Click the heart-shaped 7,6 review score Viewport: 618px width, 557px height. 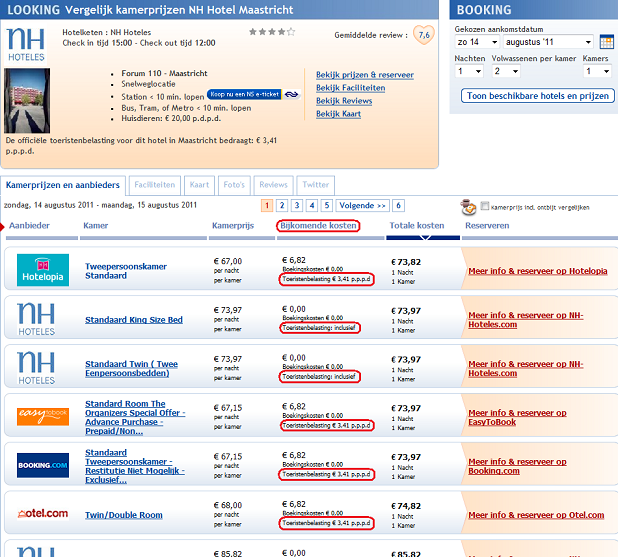424,35
